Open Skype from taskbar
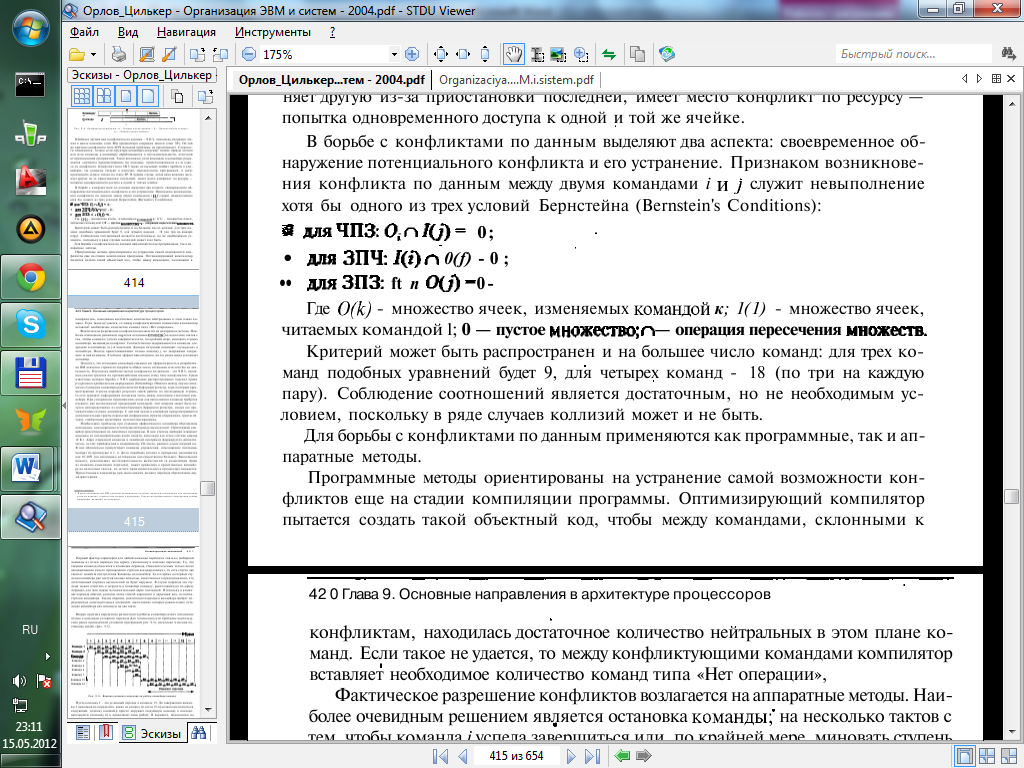Viewport: 1024px width, 768px height. (x=30, y=325)
